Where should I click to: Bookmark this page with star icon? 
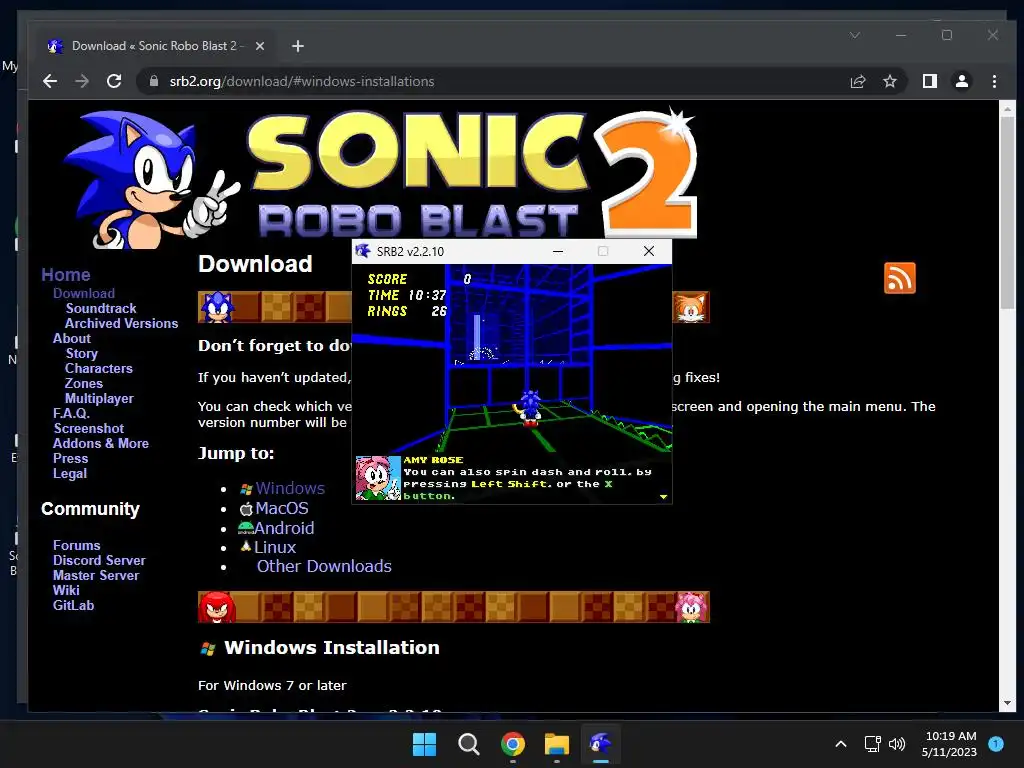point(889,81)
